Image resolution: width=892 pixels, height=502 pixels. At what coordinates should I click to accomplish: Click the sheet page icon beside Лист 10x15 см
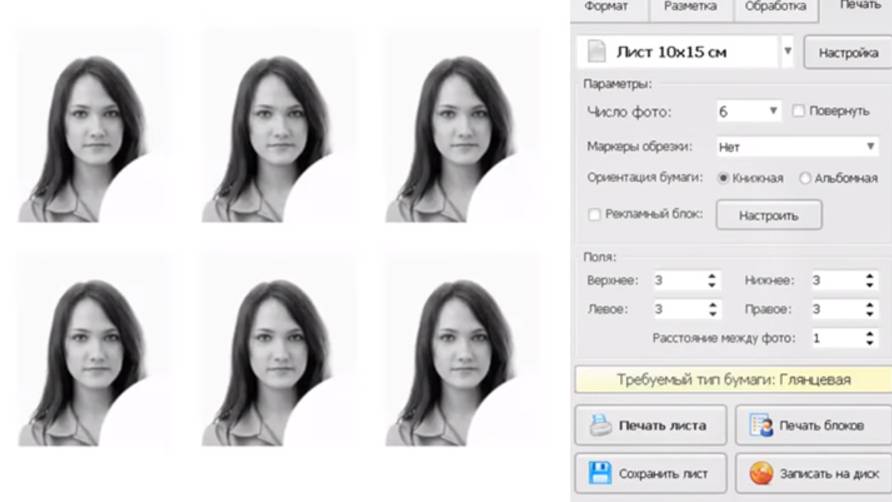click(x=596, y=51)
